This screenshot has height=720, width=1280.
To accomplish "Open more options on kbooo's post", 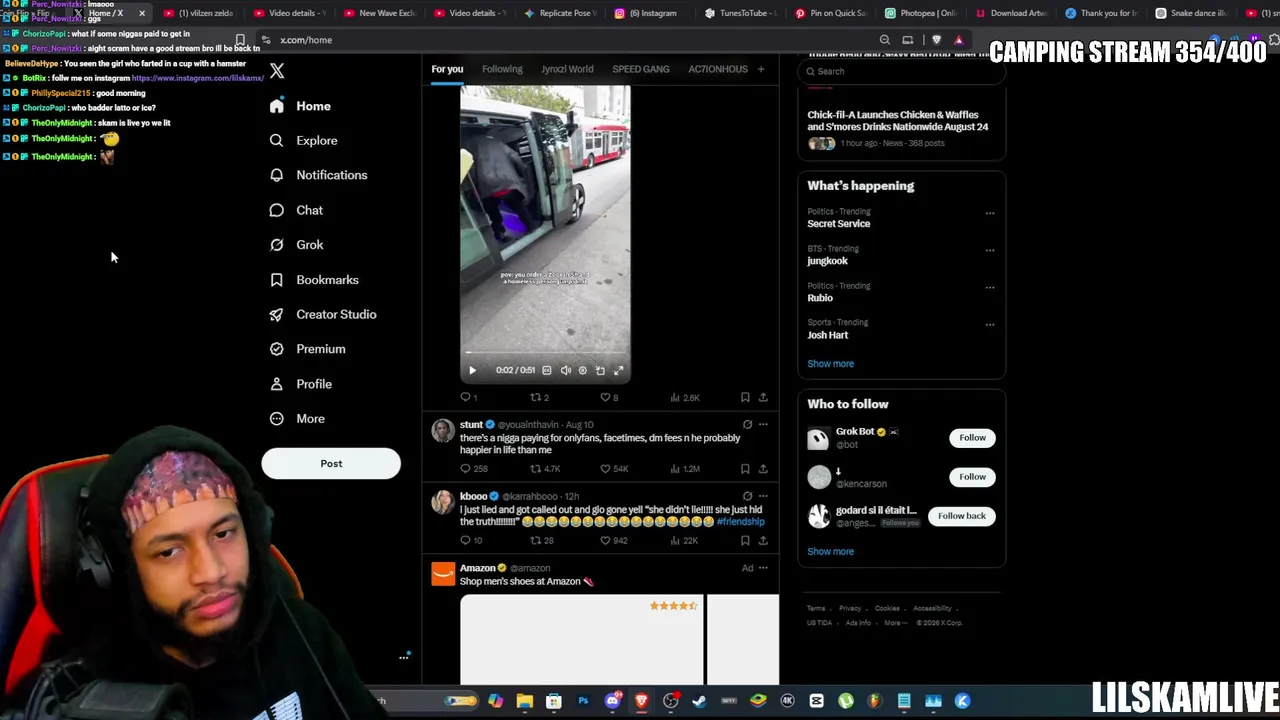I will [x=763, y=496].
